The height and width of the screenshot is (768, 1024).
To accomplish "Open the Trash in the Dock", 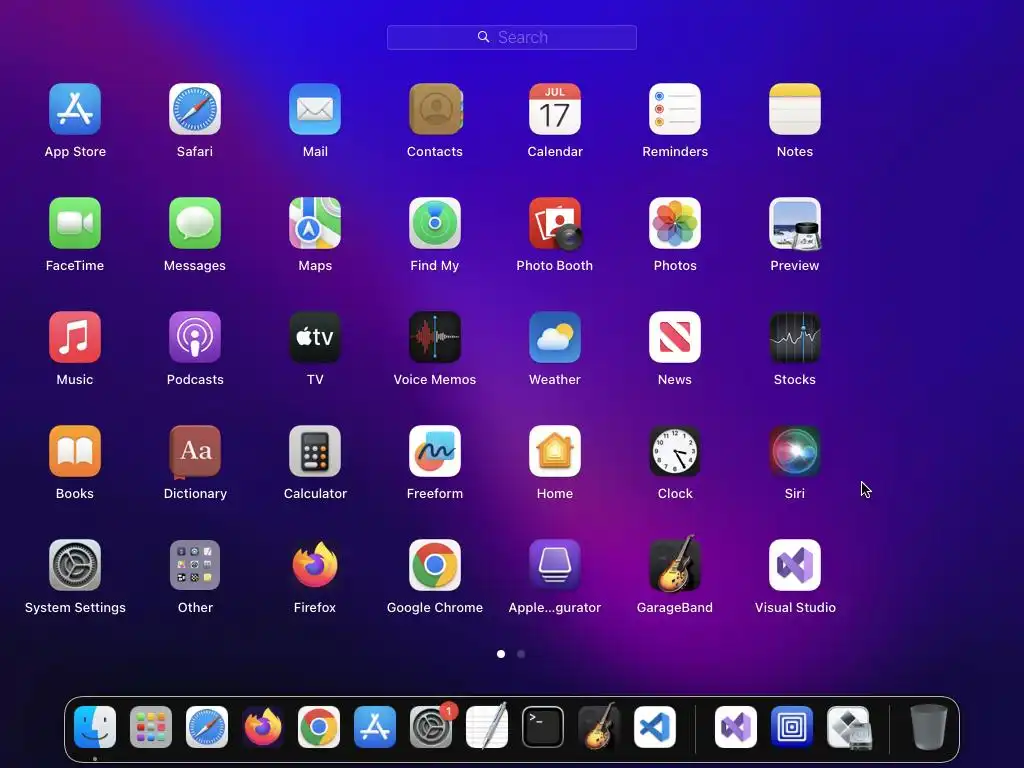I will coord(929,727).
